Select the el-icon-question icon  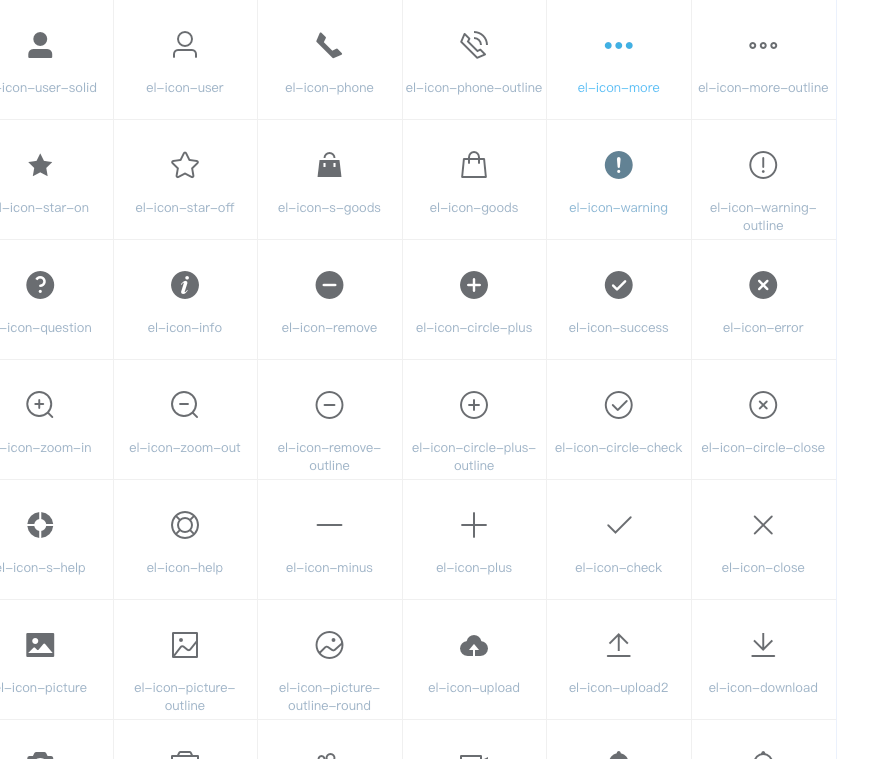click(40, 285)
